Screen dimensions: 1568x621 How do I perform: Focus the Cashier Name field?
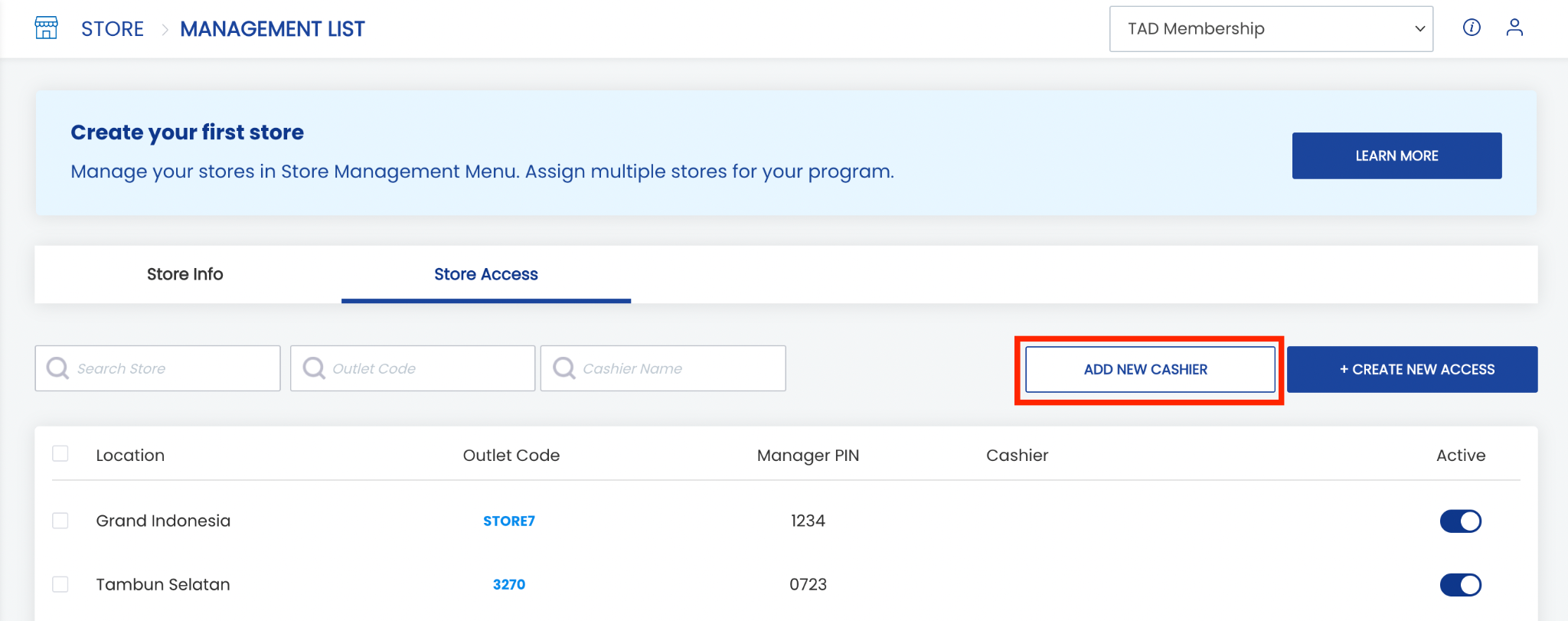coord(663,368)
